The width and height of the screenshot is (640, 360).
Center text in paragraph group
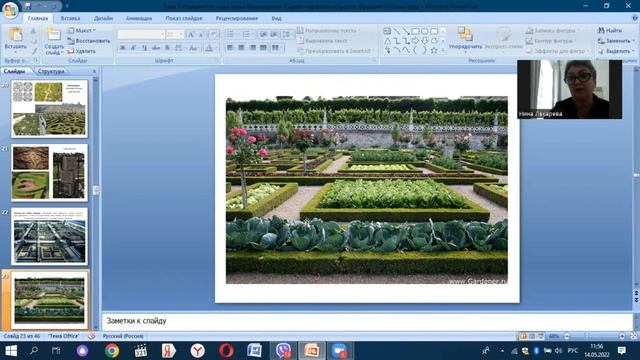click(241, 48)
